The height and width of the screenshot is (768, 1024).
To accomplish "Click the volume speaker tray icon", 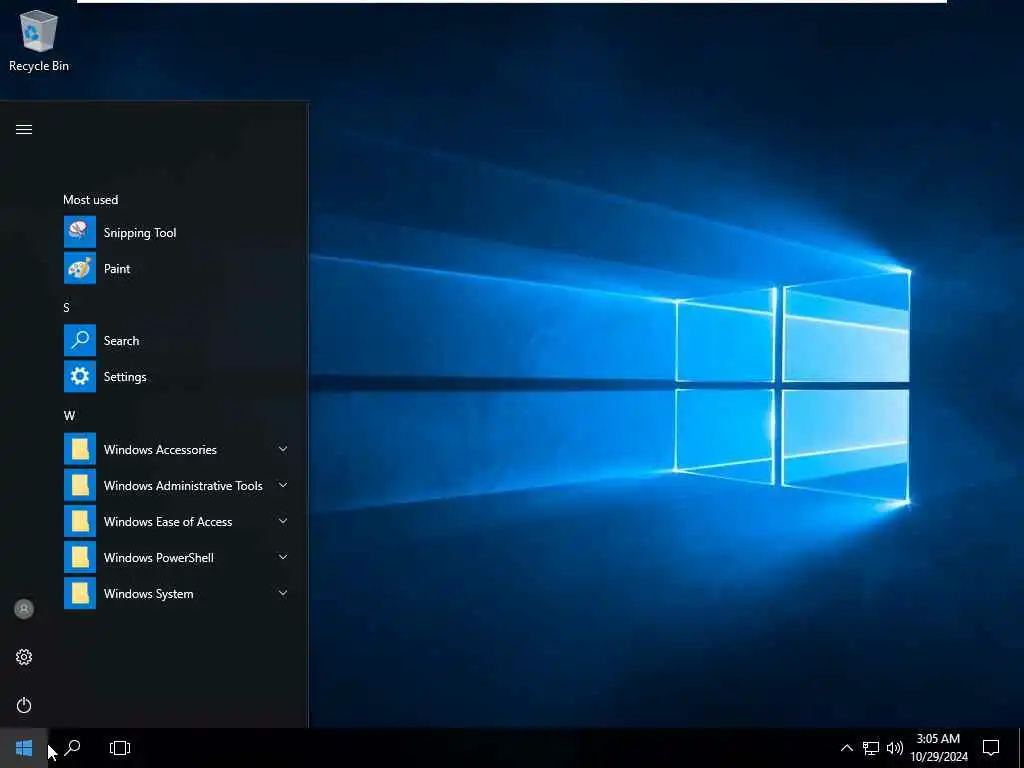I will click(895, 748).
